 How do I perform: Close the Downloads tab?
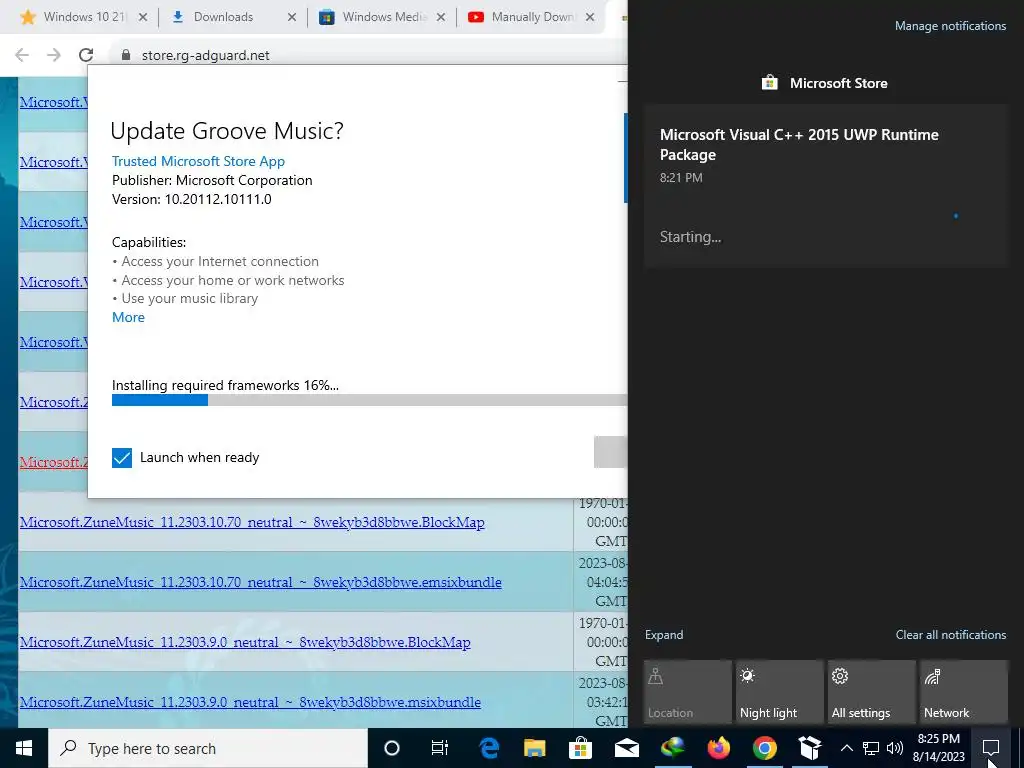coord(292,17)
